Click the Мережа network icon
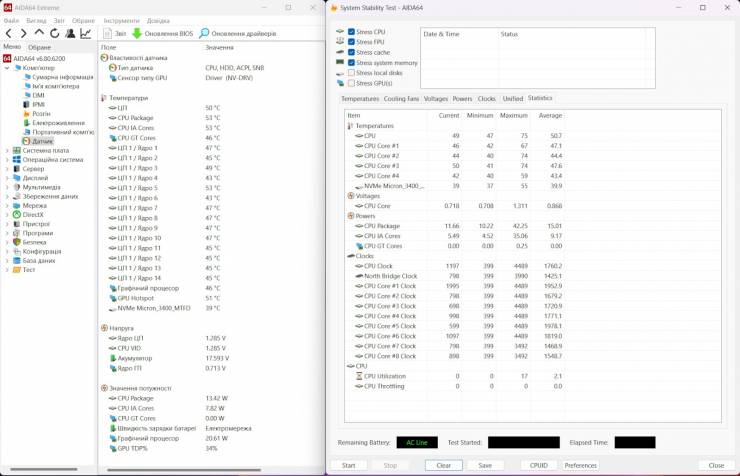This screenshot has height=476, width=740. (x=17, y=206)
